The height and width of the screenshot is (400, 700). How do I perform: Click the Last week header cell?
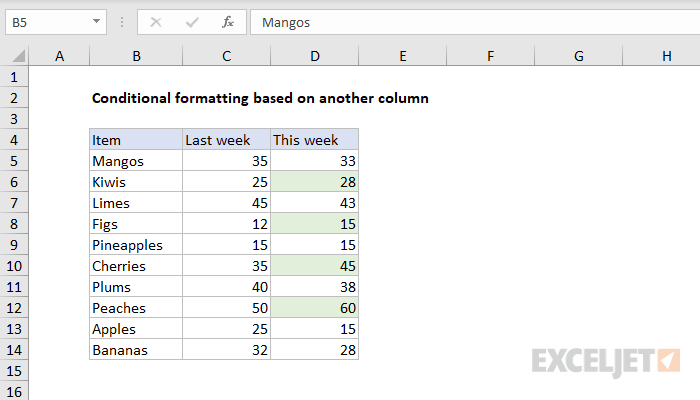click(226, 140)
